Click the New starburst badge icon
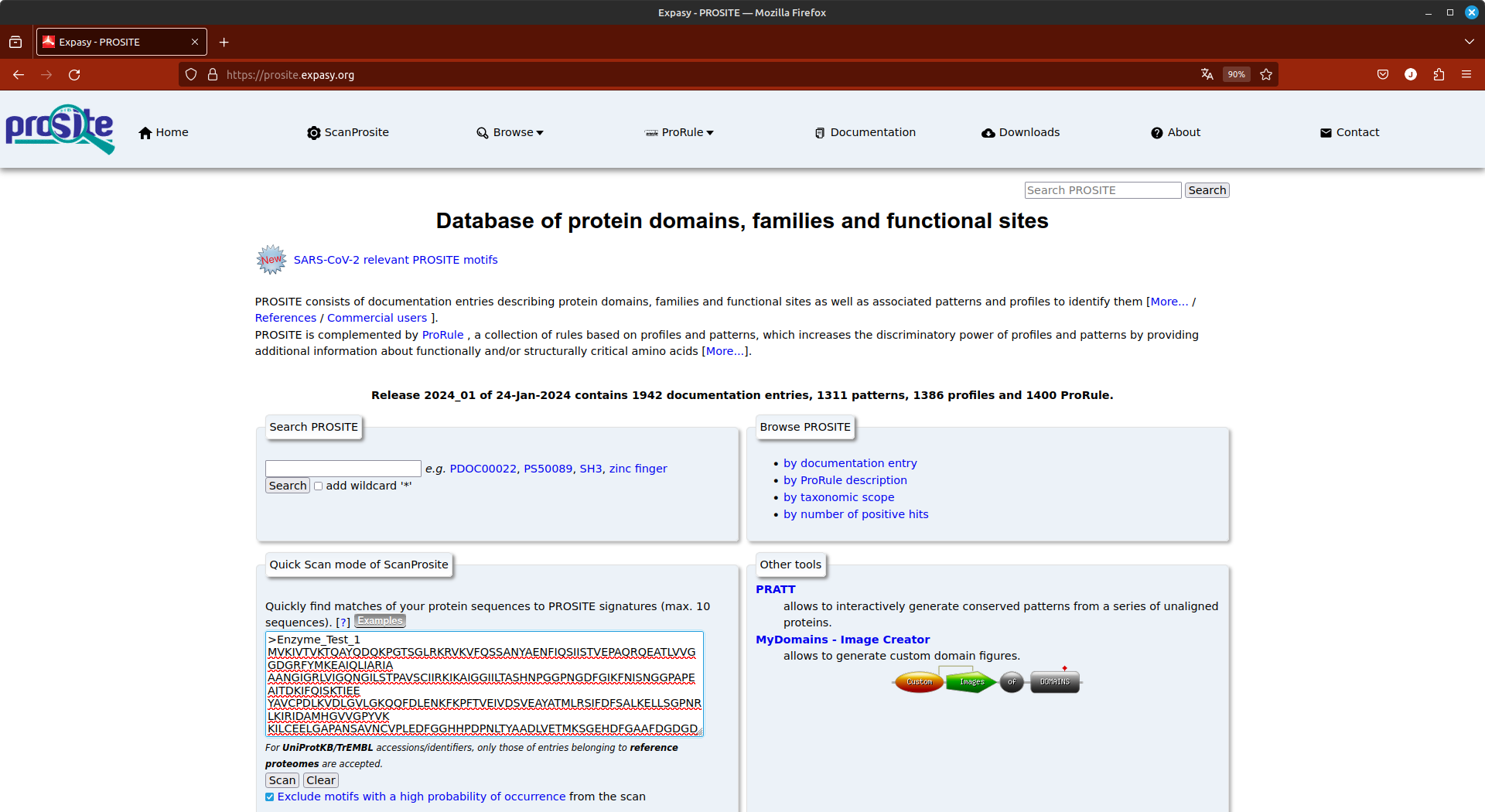1485x812 pixels. tap(271, 260)
